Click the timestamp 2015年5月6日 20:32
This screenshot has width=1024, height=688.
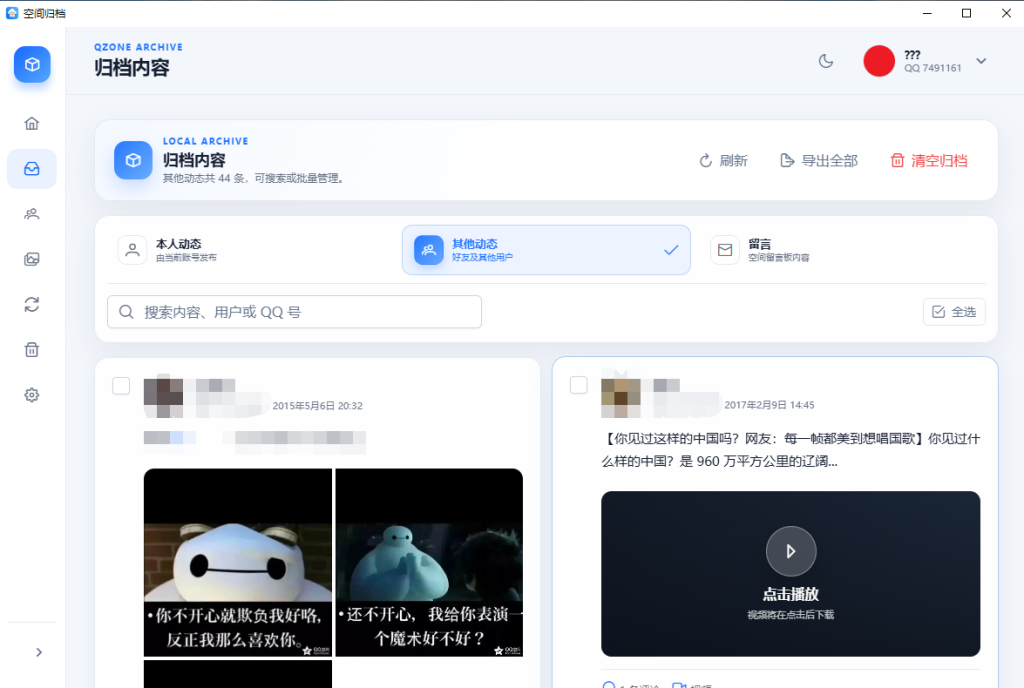317,405
